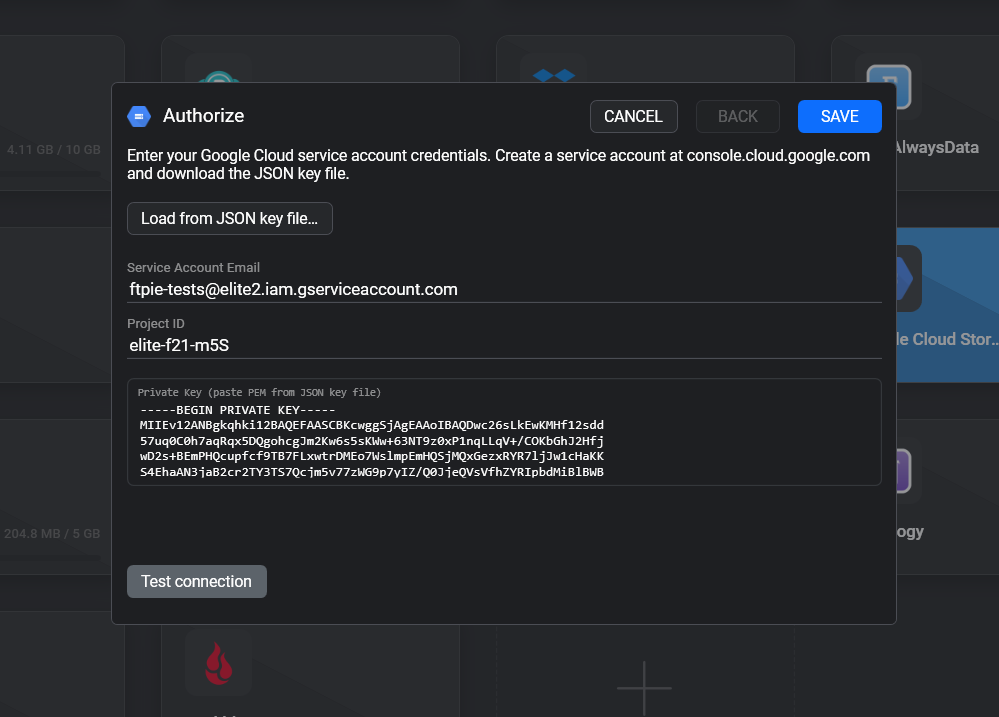This screenshot has height=717, width=999.
Task: Click the Google Cloud Storage hexagon icon in Authorize header
Action: 139,117
